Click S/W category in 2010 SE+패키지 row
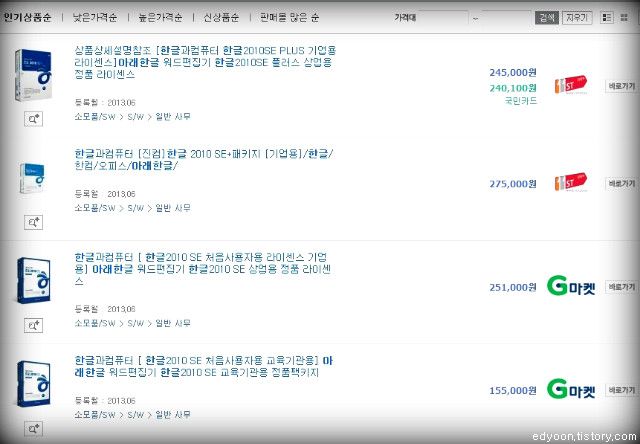640x444 pixels. click(136, 208)
